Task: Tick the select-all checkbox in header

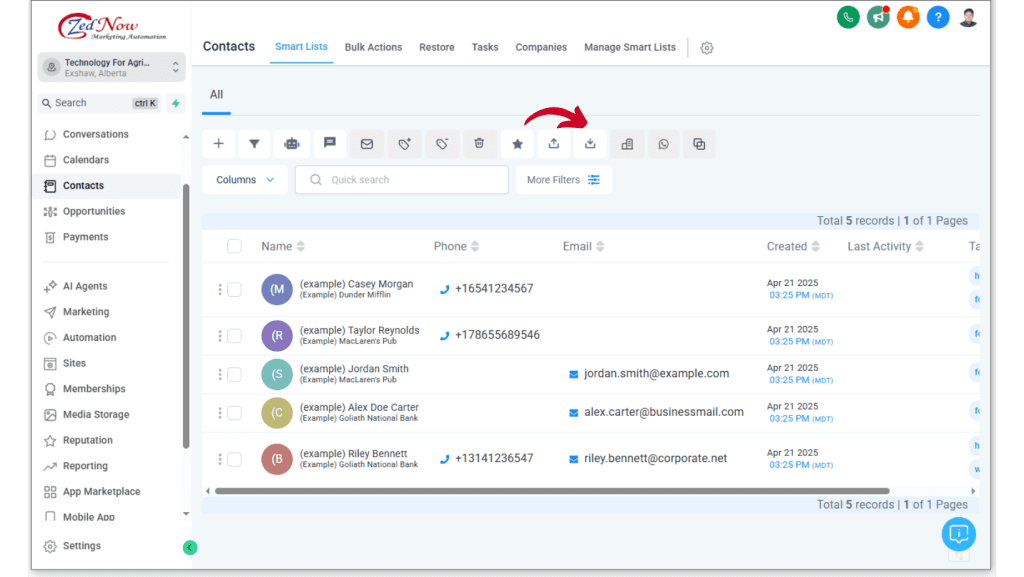Action: point(234,246)
